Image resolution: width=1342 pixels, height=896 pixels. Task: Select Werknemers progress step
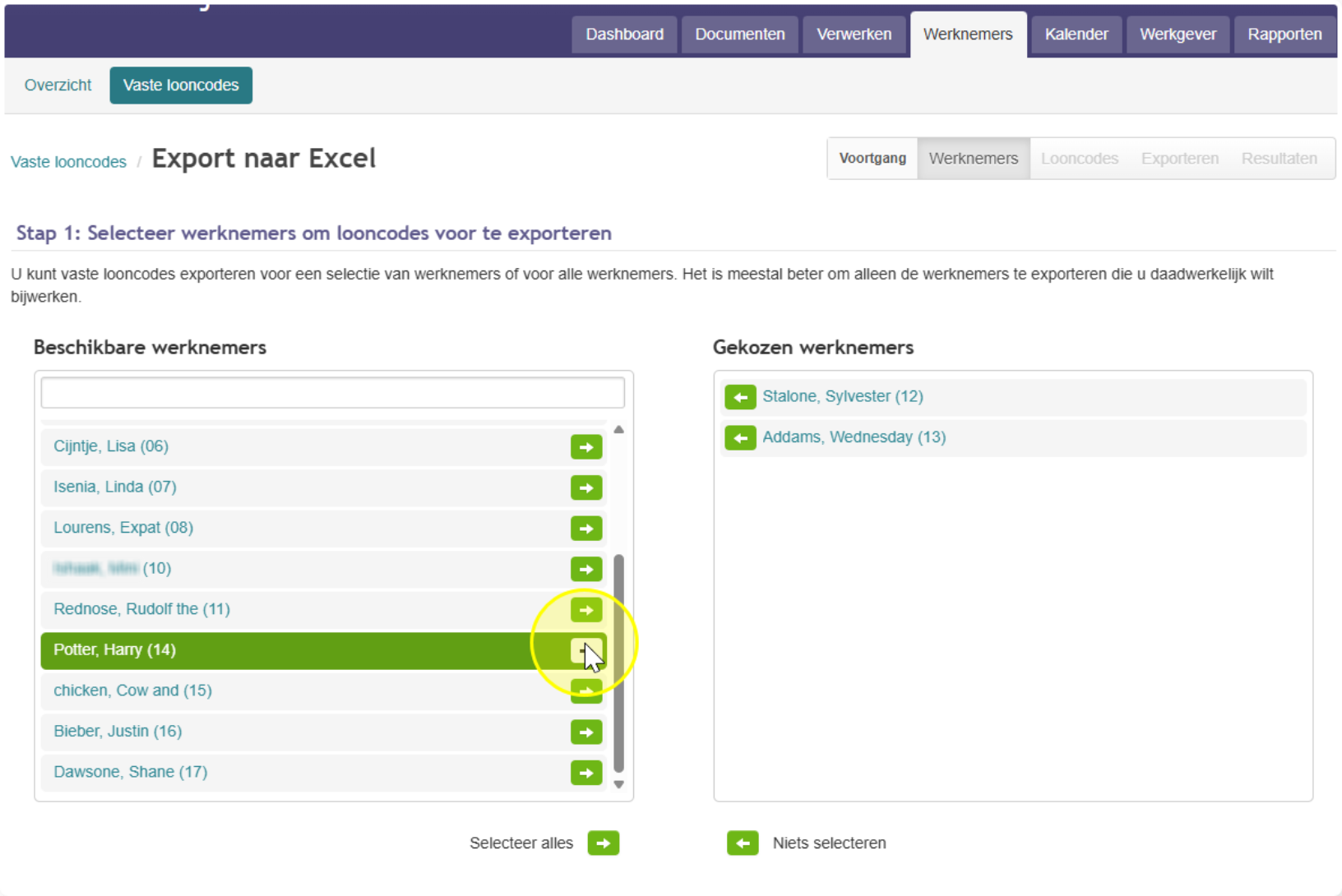pos(974,159)
